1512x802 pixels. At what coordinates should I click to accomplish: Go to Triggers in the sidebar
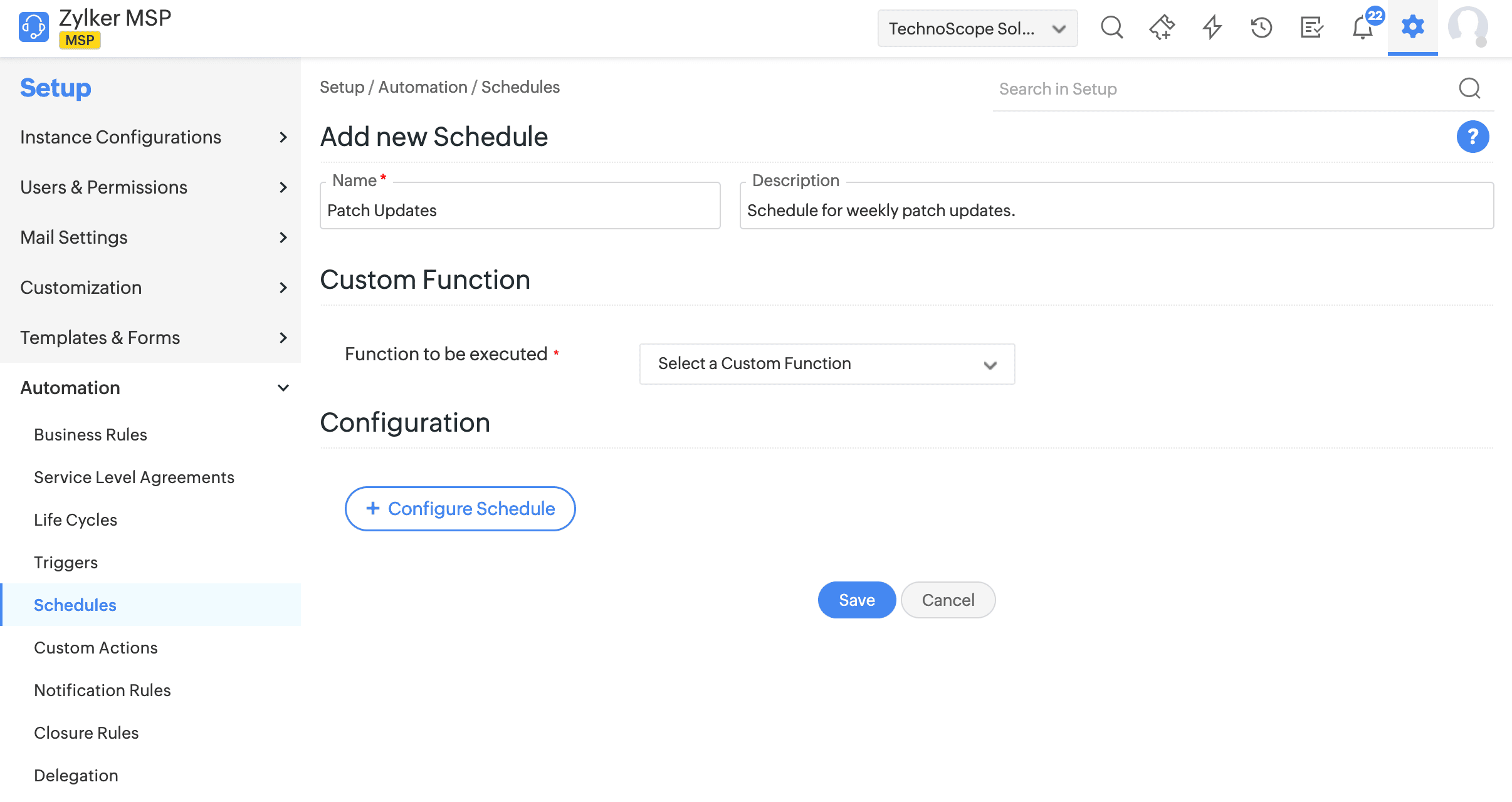pos(66,562)
